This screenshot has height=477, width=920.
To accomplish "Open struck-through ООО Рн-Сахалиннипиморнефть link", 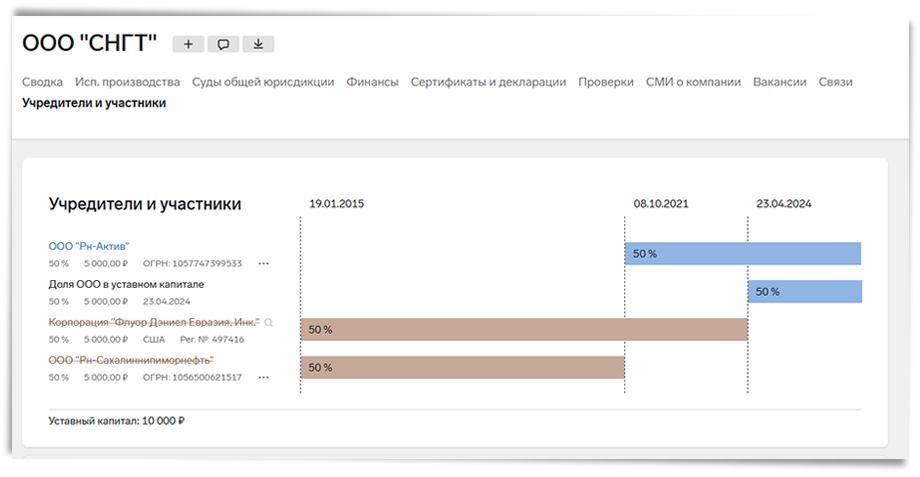I will tap(131, 360).
